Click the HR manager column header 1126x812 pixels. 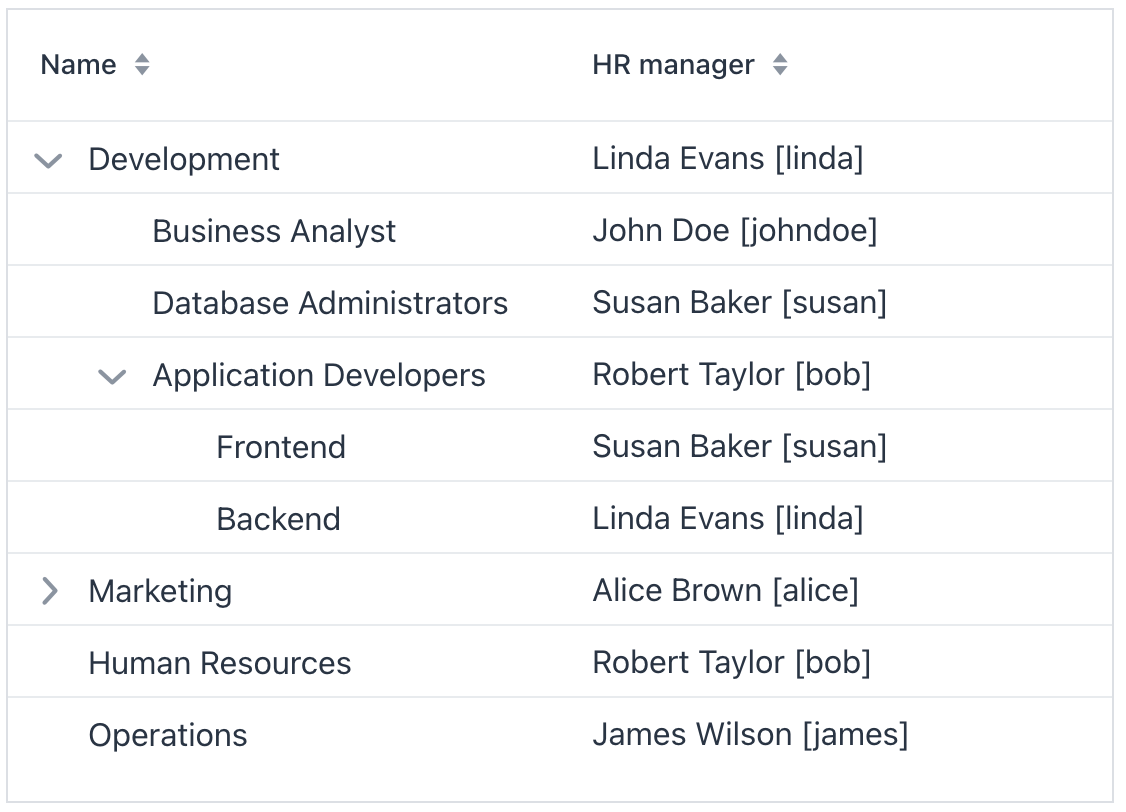click(673, 64)
